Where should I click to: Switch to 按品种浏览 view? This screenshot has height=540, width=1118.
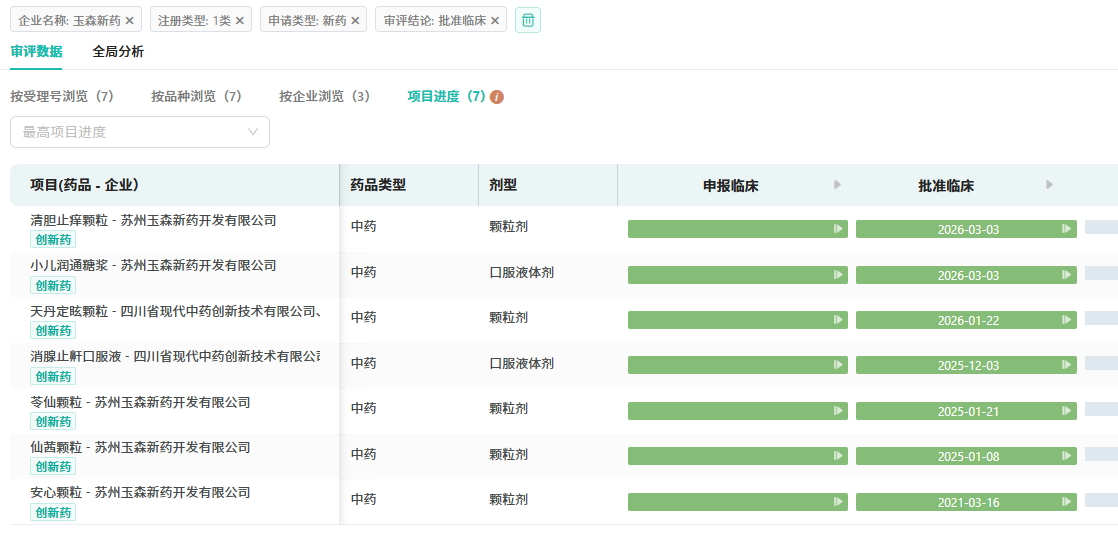(197, 97)
